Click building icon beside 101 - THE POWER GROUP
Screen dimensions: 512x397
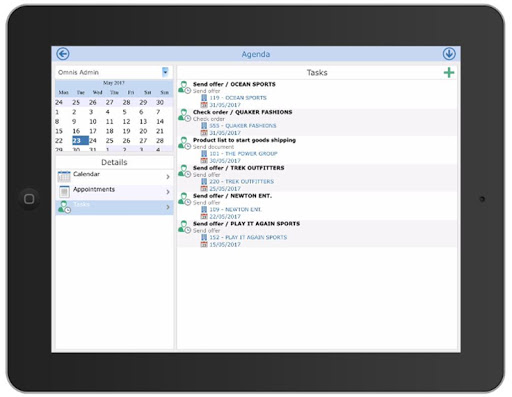click(x=204, y=154)
